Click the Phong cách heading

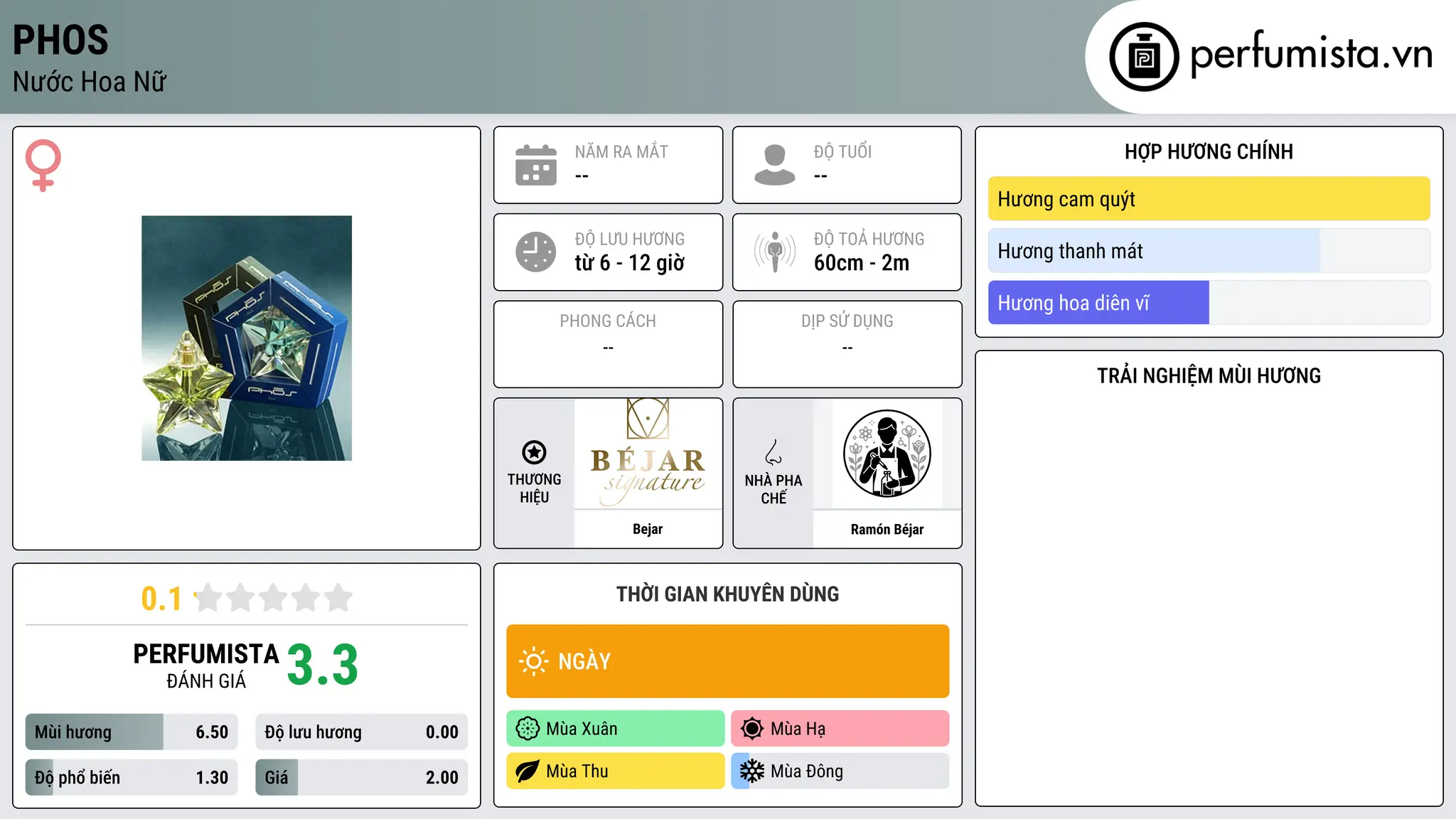[608, 321]
